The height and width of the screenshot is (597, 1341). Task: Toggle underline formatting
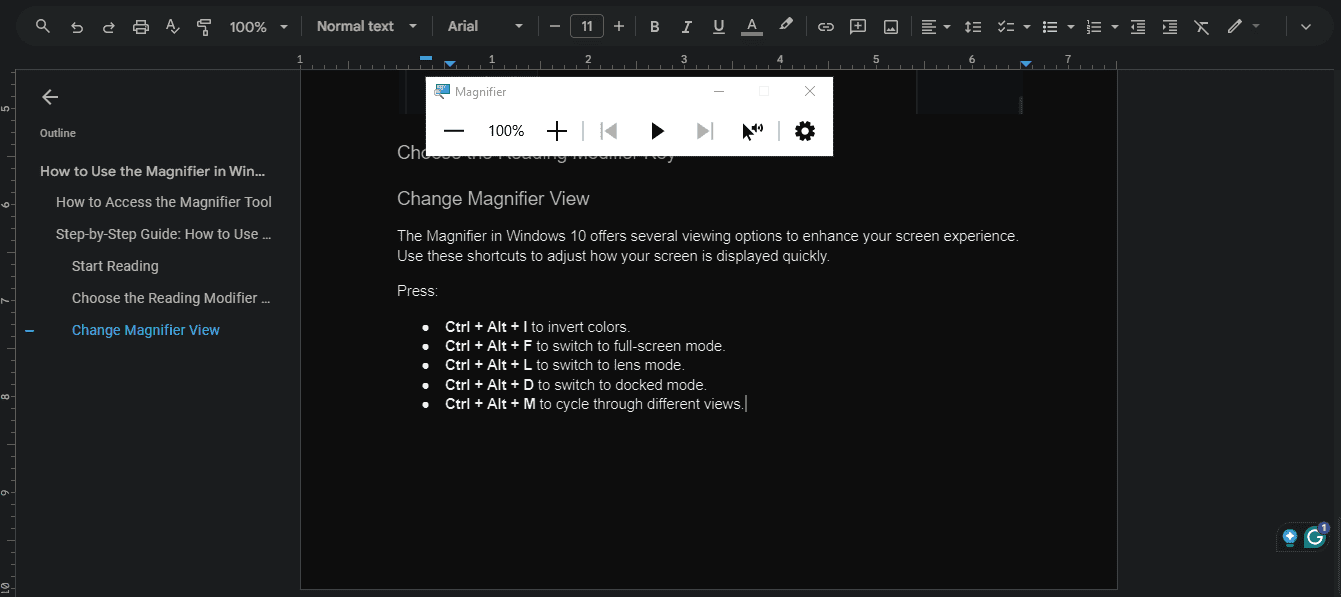click(718, 27)
